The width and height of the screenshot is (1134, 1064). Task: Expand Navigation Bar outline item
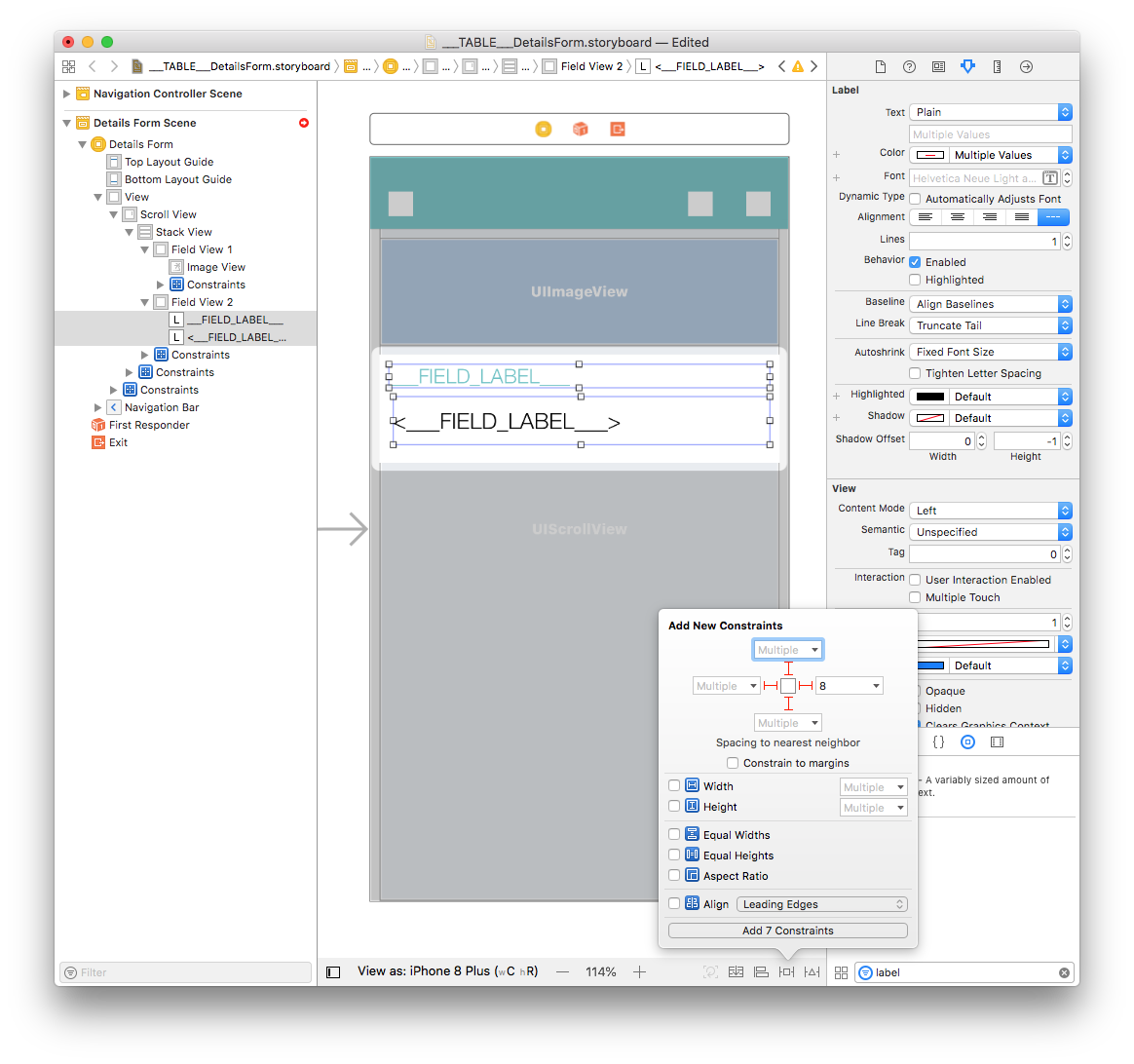97,407
